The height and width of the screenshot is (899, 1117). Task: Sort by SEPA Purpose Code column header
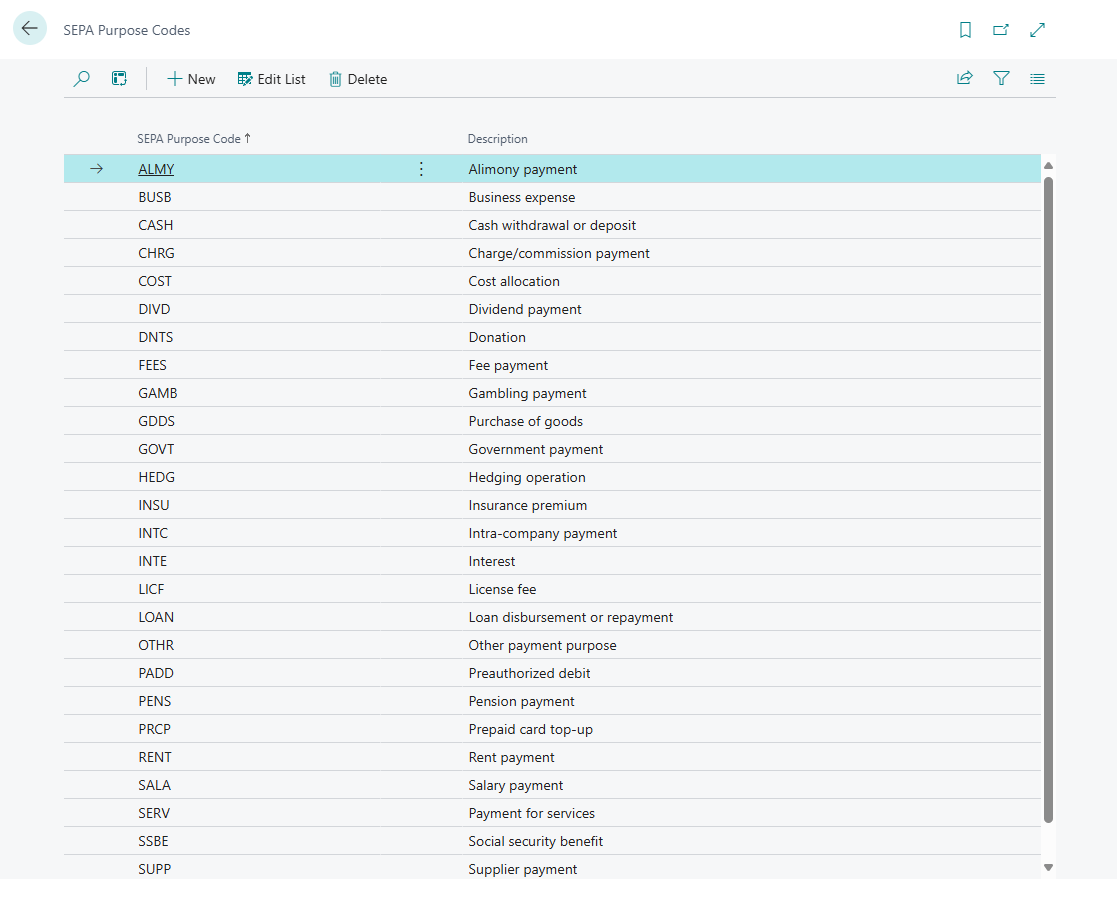[189, 139]
